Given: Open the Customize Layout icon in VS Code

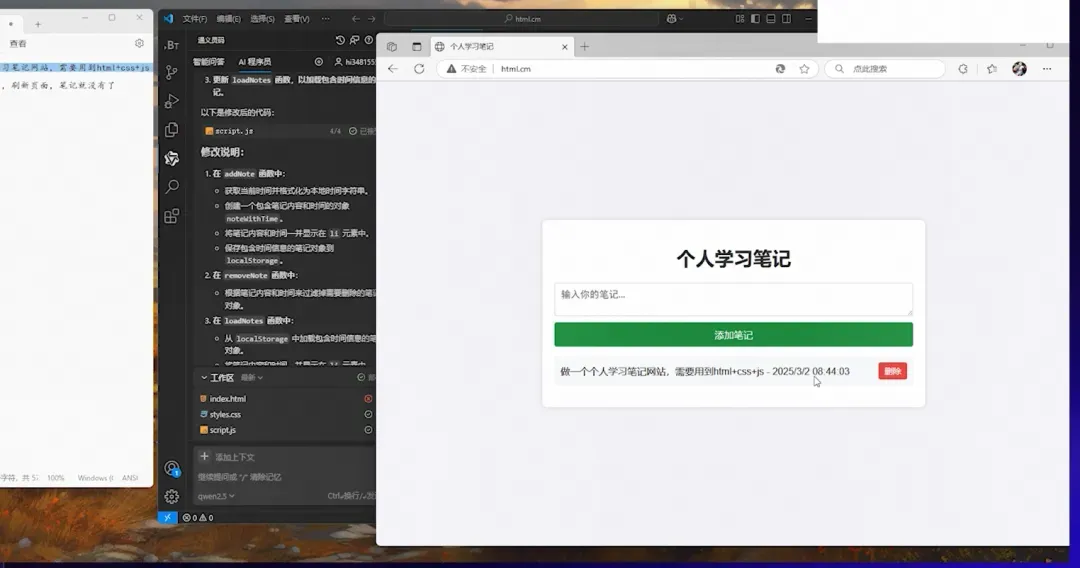Looking at the screenshot, I should 740,19.
